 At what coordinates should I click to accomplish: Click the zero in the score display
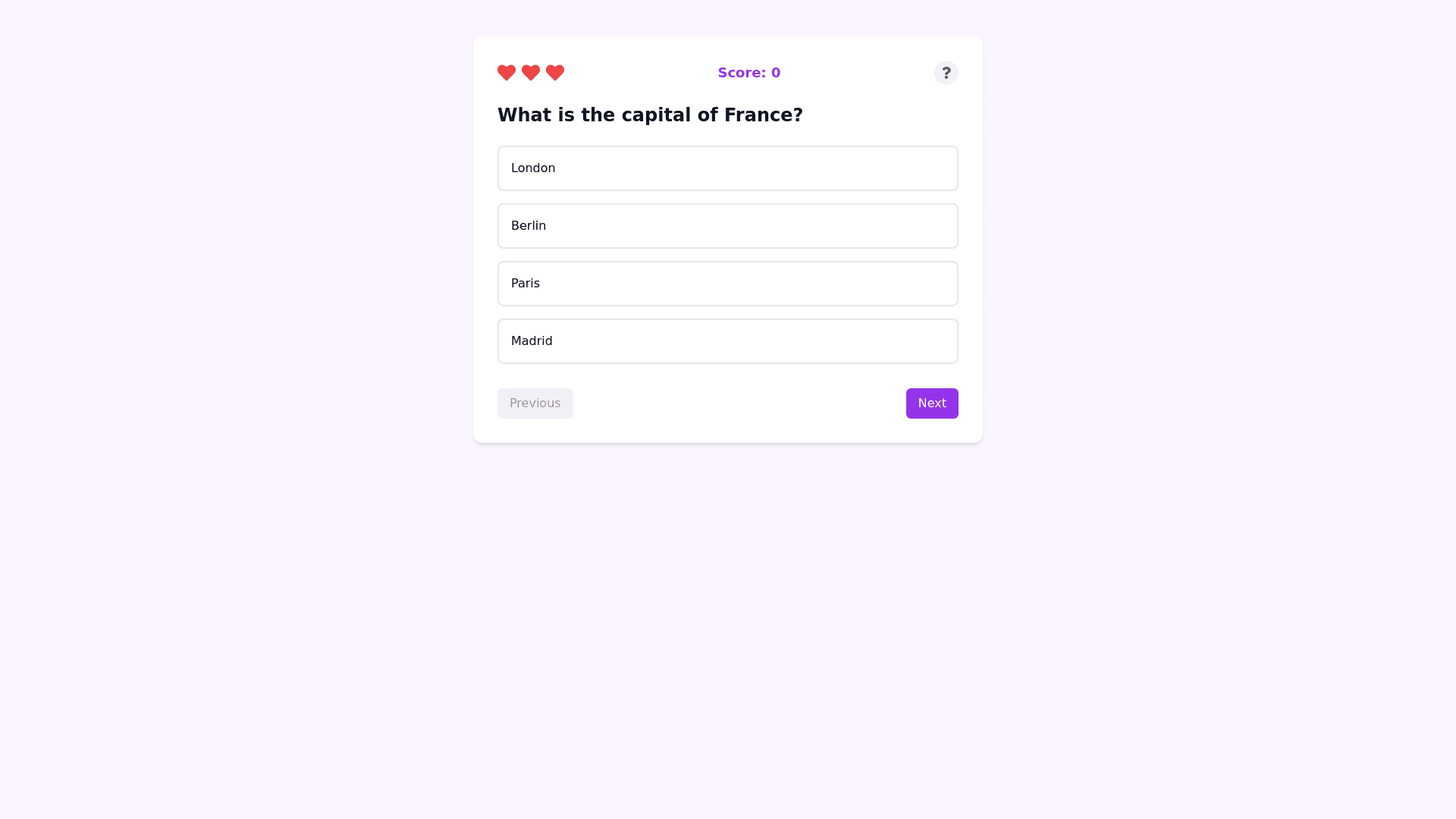pos(776,73)
